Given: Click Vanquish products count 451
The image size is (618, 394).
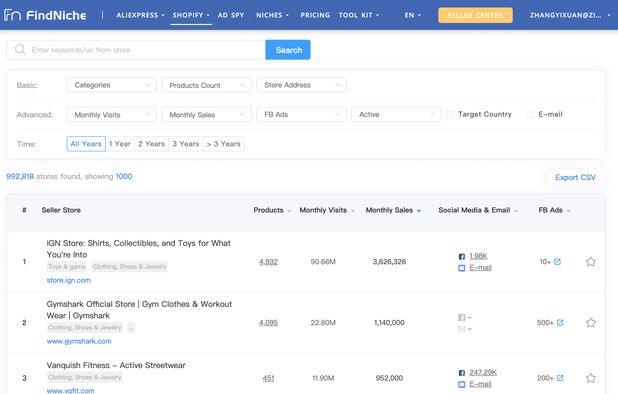Looking at the screenshot, I should tap(268, 378).
